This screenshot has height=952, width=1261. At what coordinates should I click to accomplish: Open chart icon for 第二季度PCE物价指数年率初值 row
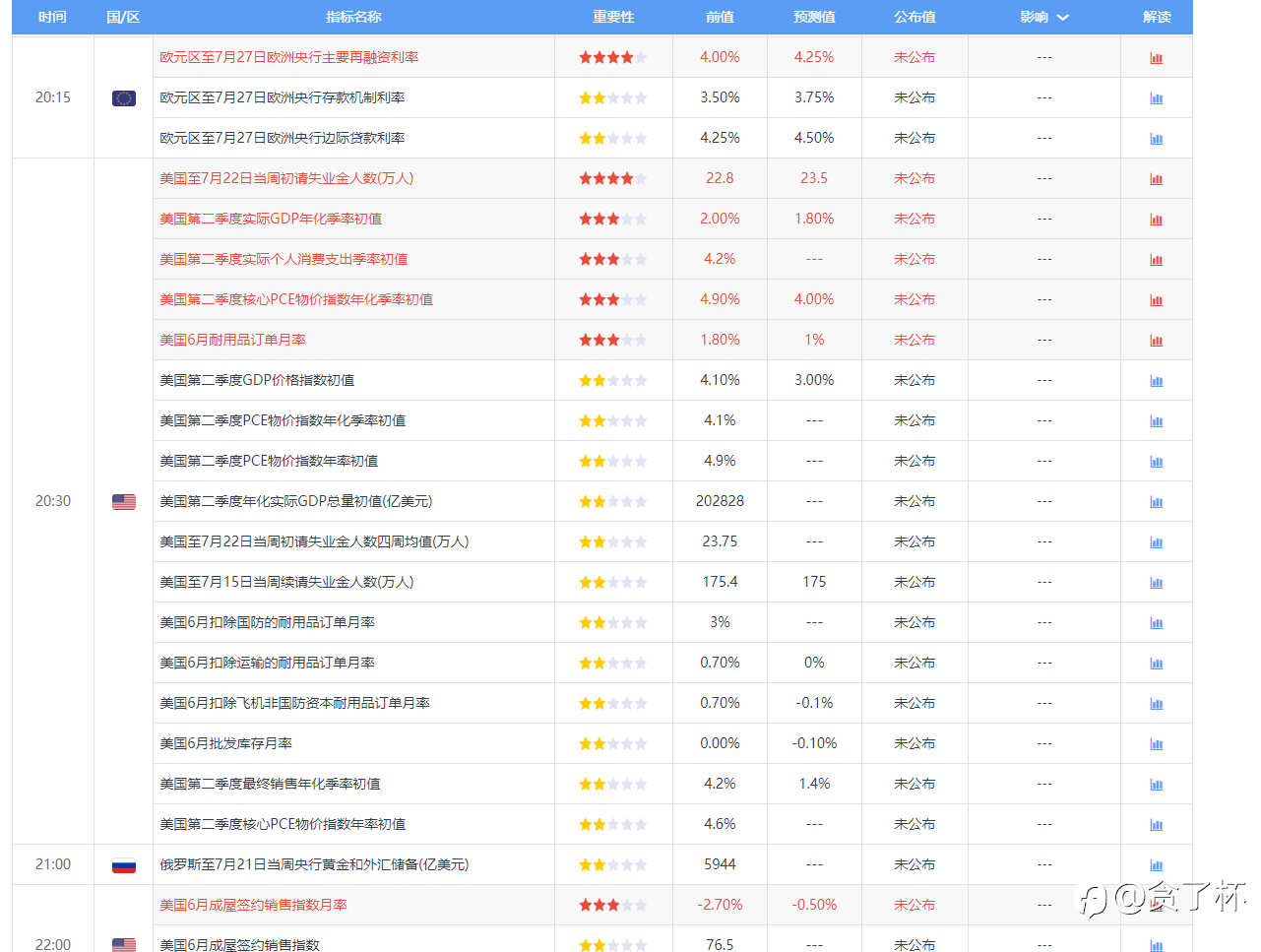click(1157, 462)
